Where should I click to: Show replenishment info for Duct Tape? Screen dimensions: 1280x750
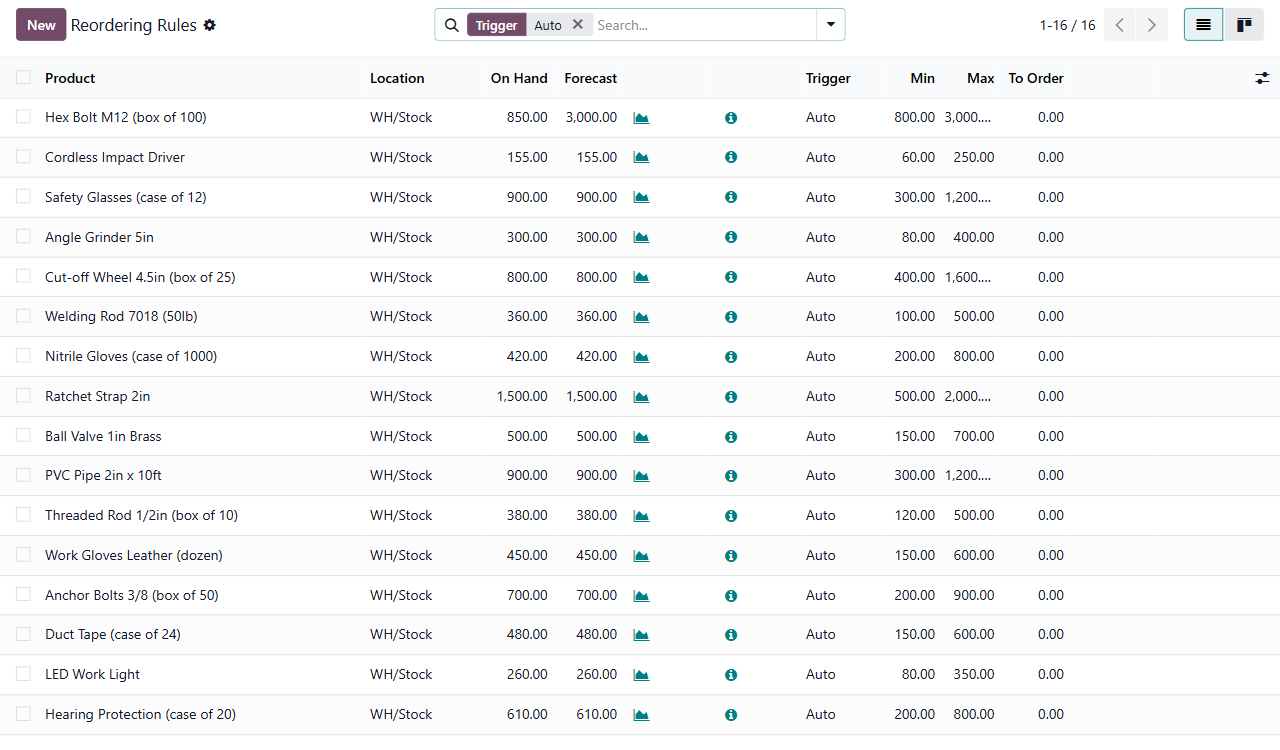(731, 635)
